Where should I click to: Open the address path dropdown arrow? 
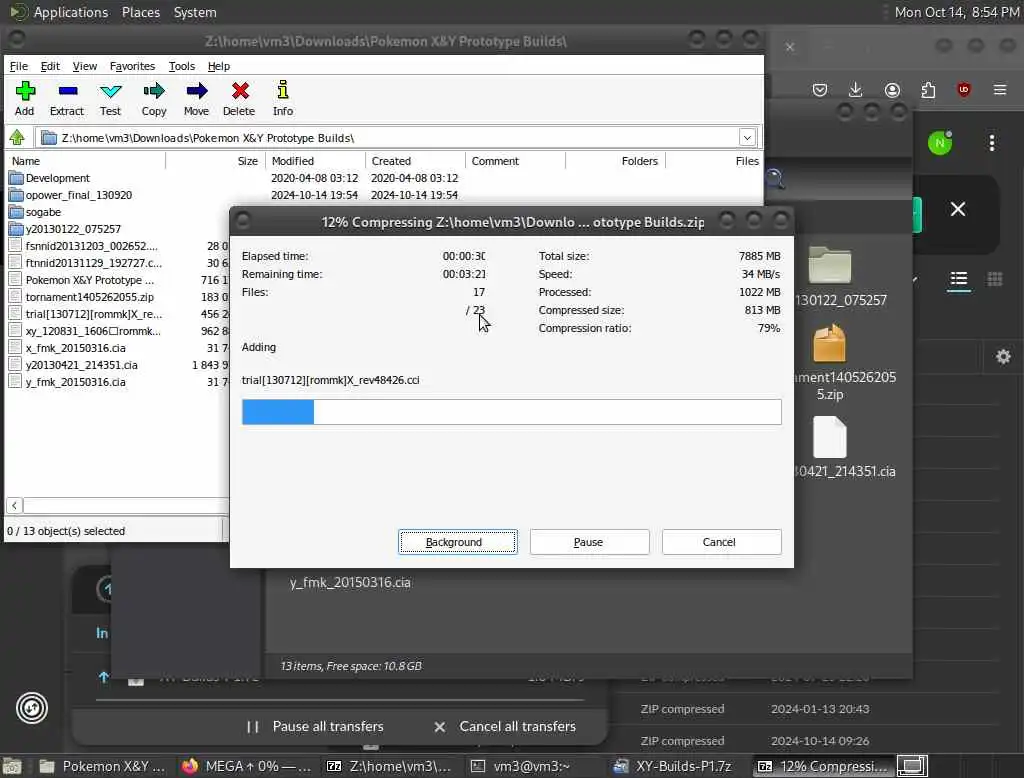[747, 138]
